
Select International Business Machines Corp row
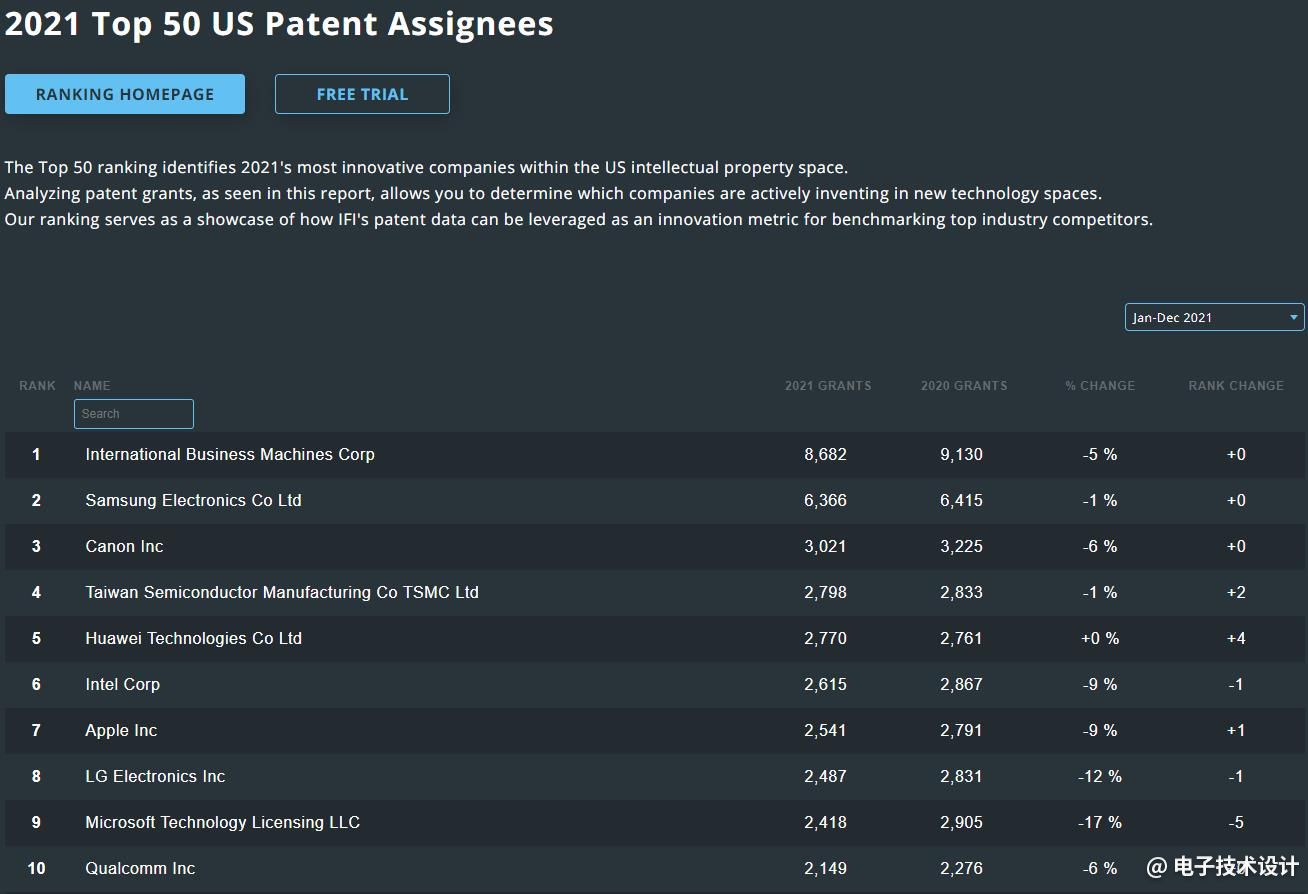pos(230,455)
